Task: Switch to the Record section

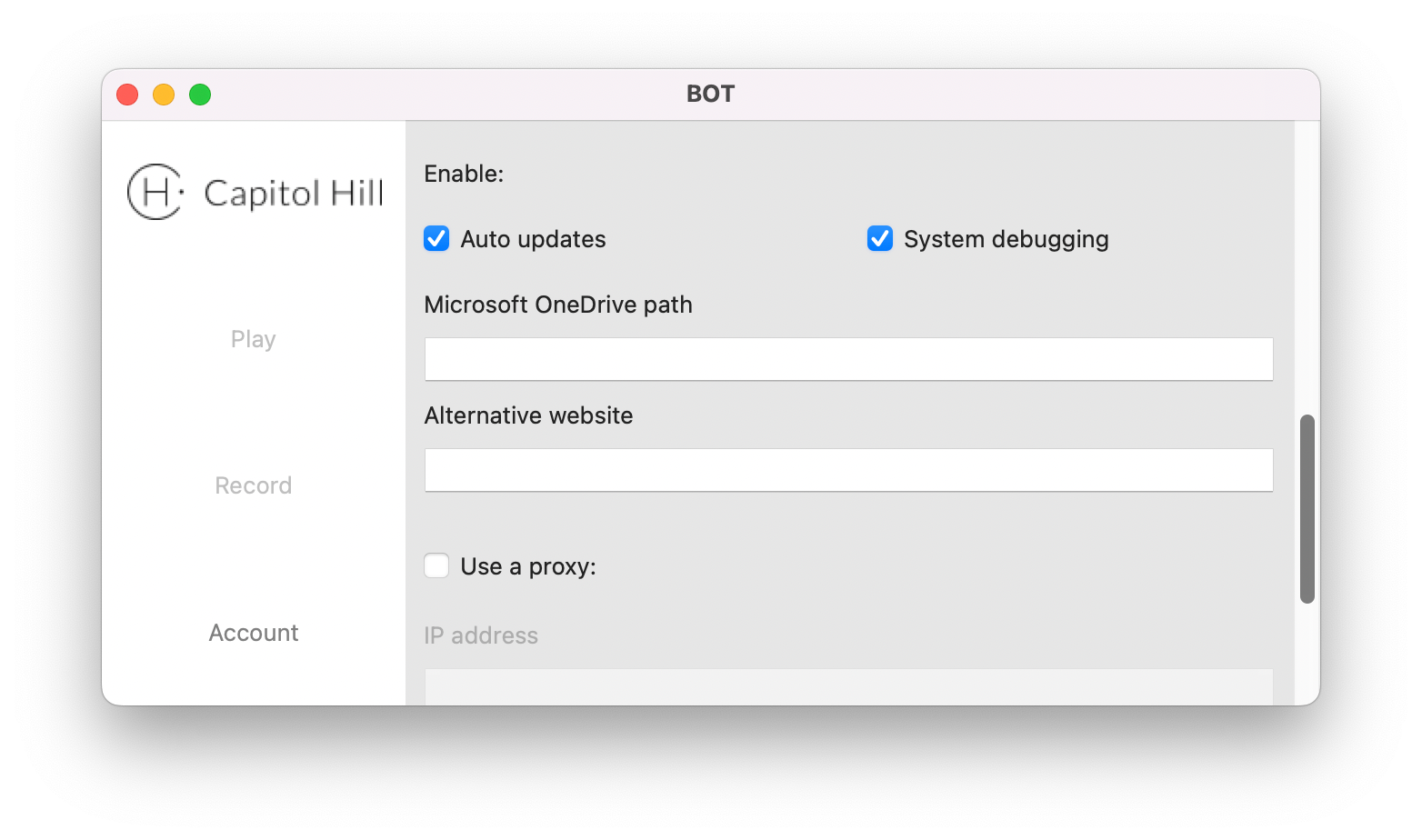Action: (254, 485)
